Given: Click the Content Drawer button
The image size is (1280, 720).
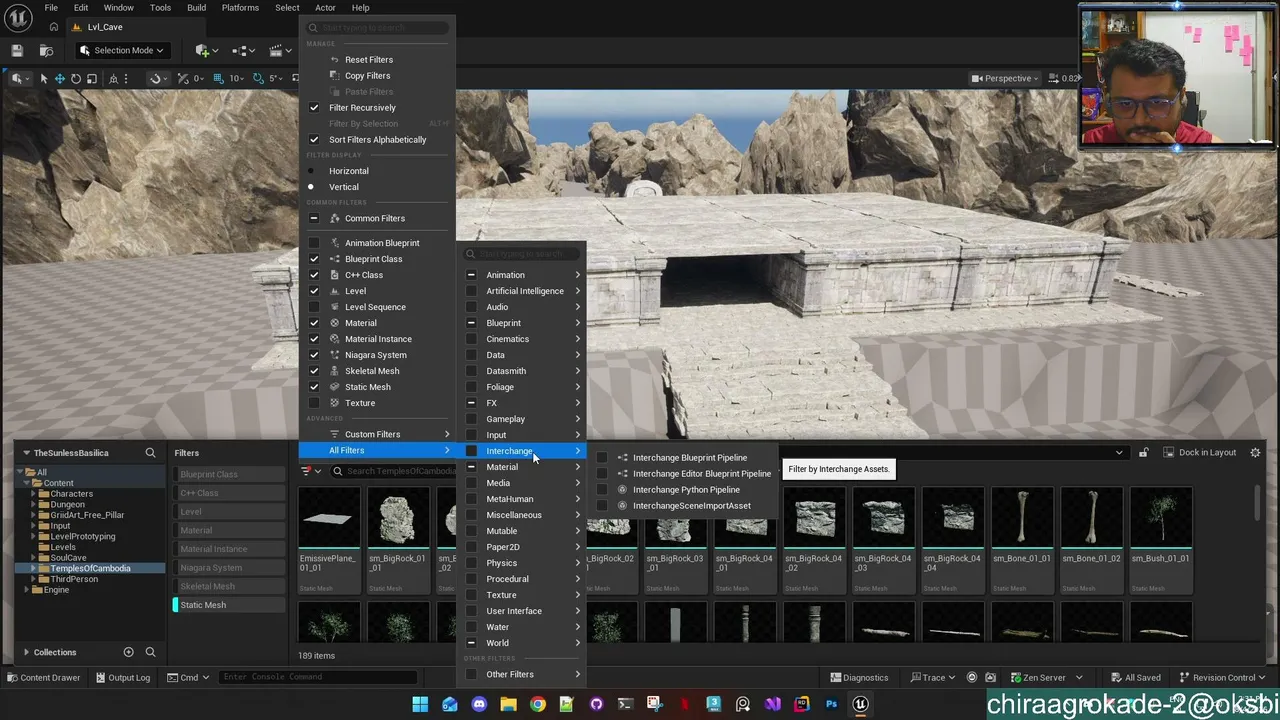Looking at the screenshot, I should 44,677.
